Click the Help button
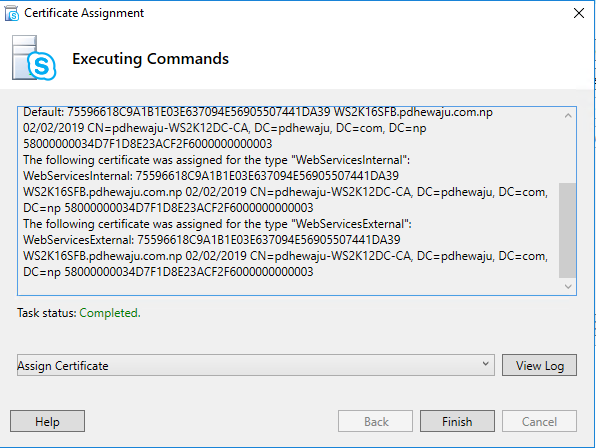Screen dimensions: 596x448 48,421
